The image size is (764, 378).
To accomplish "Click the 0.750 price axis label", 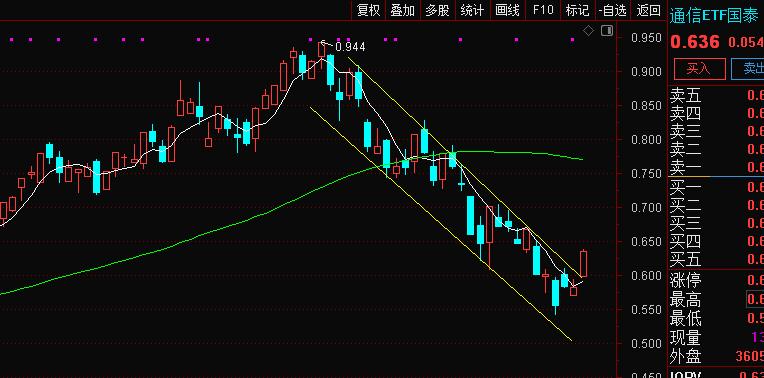I will (x=646, y=174).
